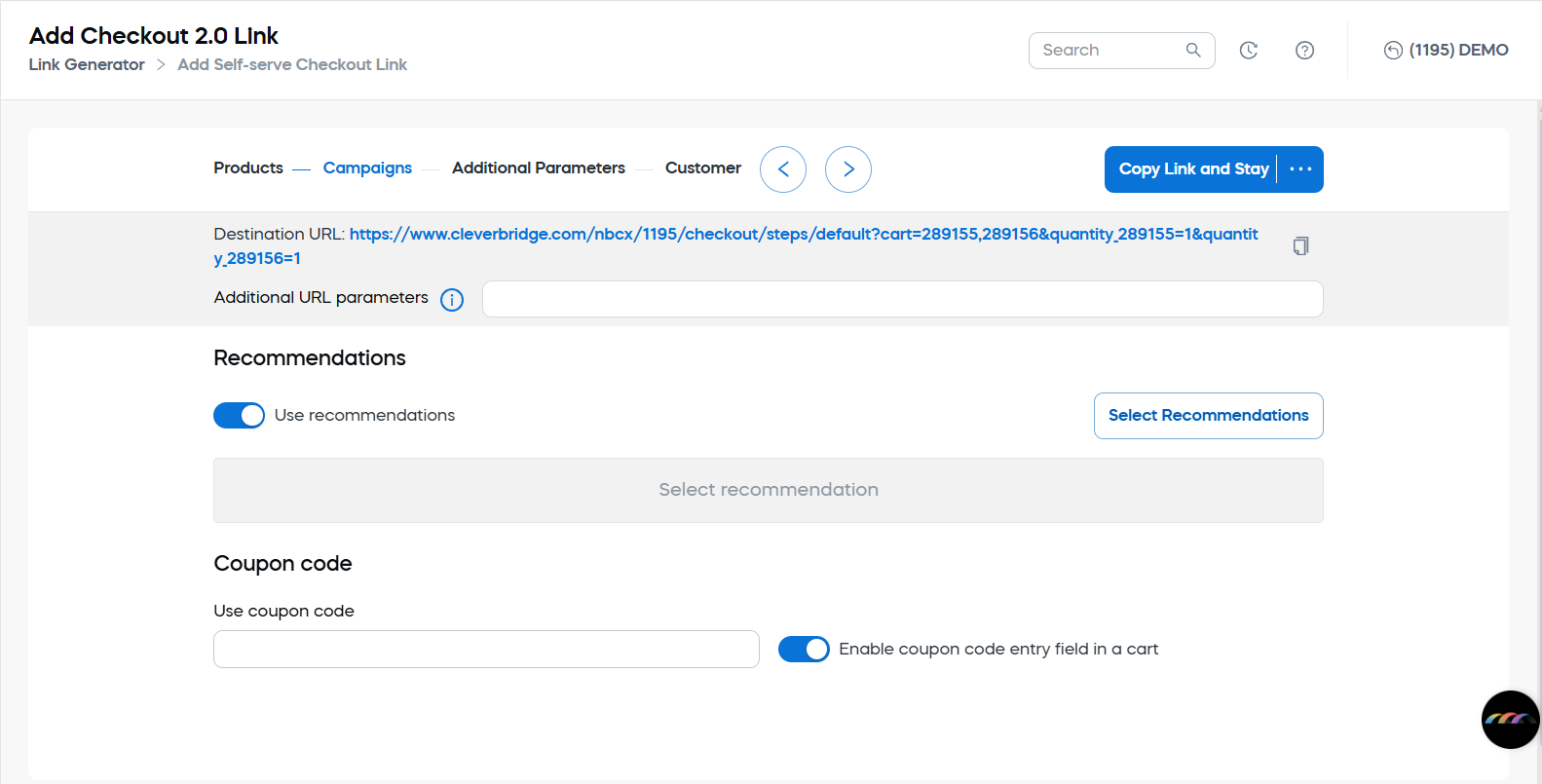This screenshot has width=1542, height=784.
Task: Expand more options beside Copy Link and Stay
Action: point(1300,169)
